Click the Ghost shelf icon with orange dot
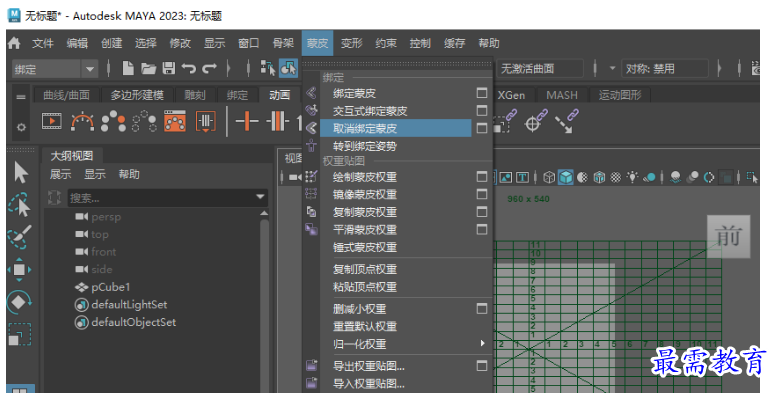Viewport: 775px width, 393px height. (x=113, y=121)
